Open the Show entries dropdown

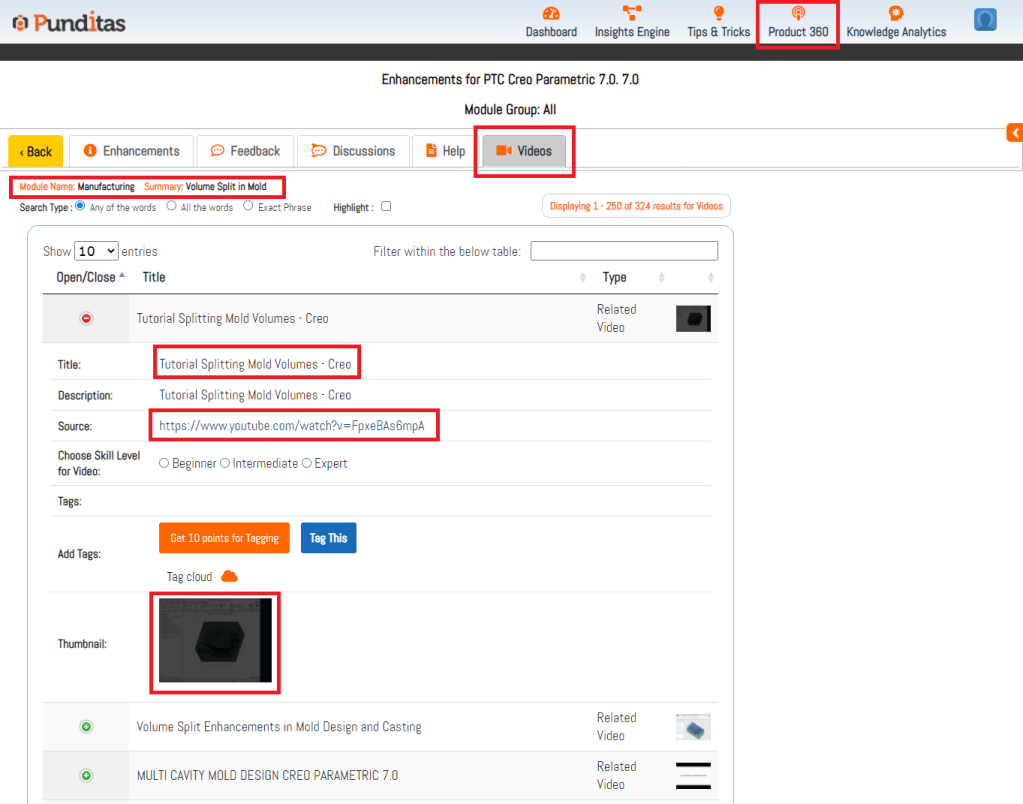click(96, 251)
